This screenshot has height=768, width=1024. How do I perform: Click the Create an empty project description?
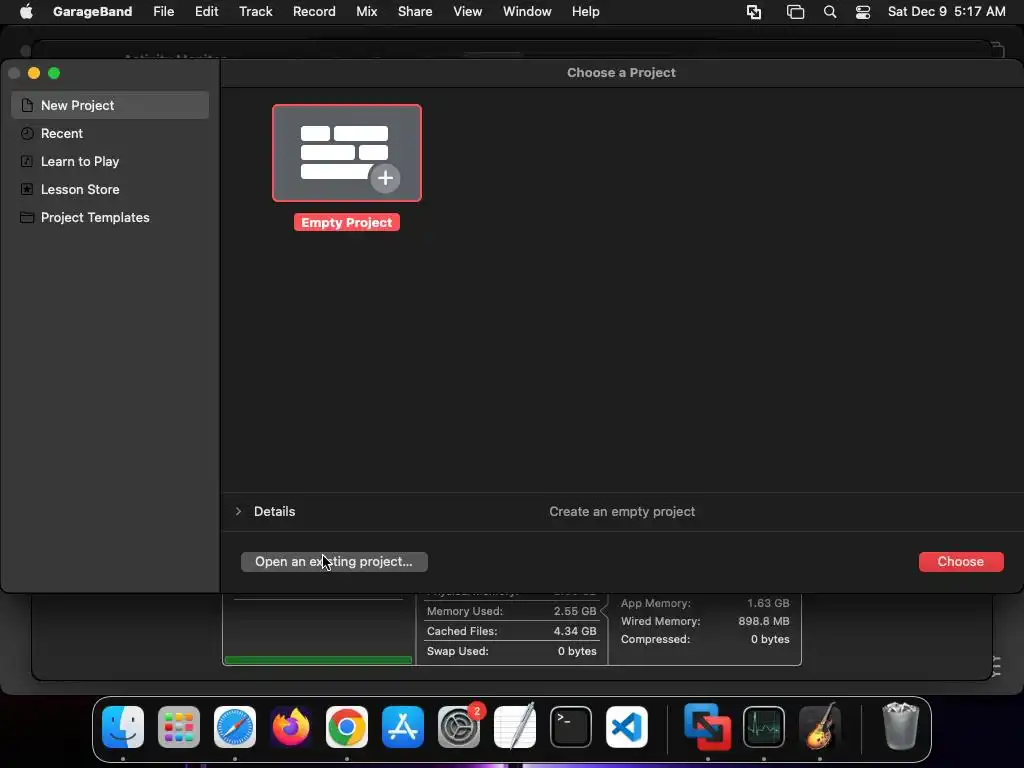tap(622, 511)
